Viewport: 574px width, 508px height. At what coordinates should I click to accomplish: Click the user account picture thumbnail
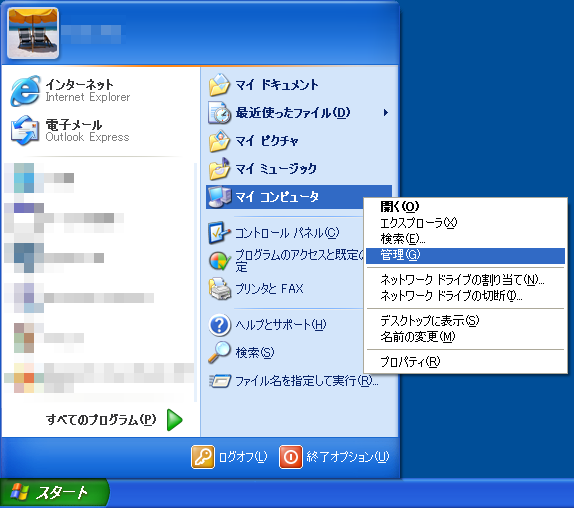click(33, 33)
